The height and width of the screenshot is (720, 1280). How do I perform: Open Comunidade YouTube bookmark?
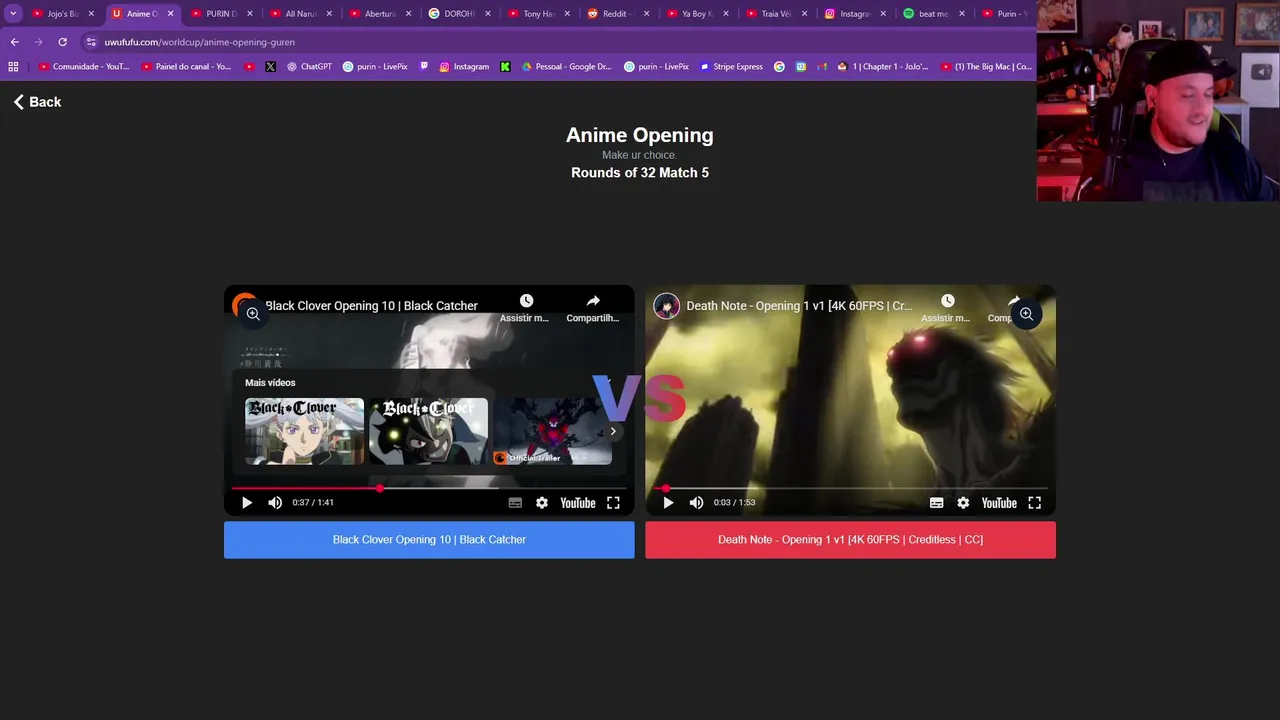tap(84, 67)
